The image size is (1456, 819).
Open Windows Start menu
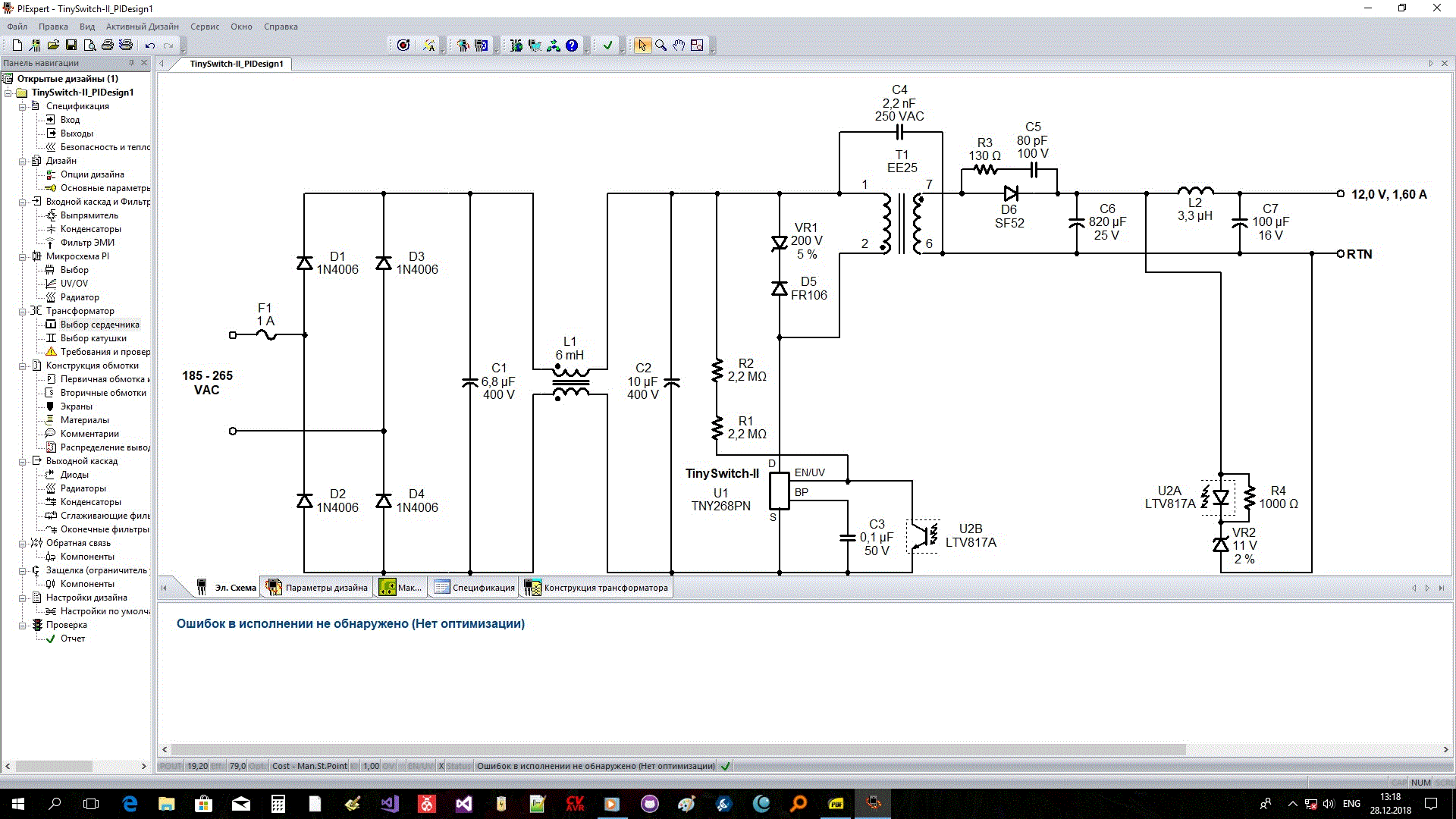pos(18,804)
